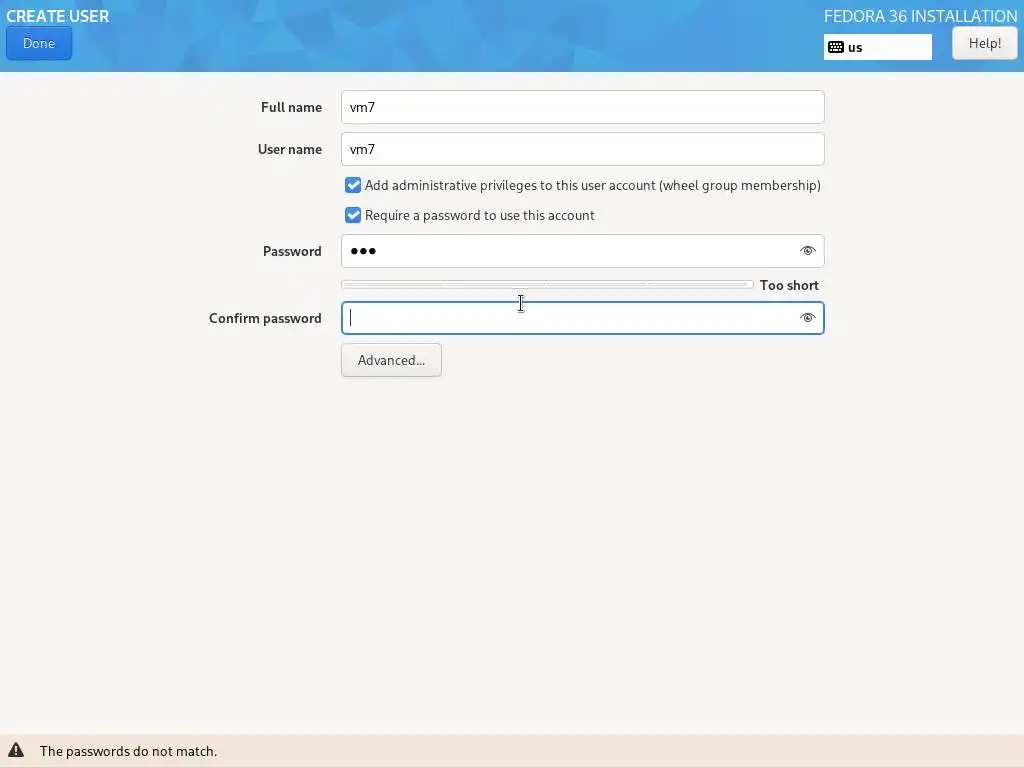The width and height of the screenshot is (1024, 768).
Task: Click the warning triangle icon in the status bar
Action: [x=16, y=750]
